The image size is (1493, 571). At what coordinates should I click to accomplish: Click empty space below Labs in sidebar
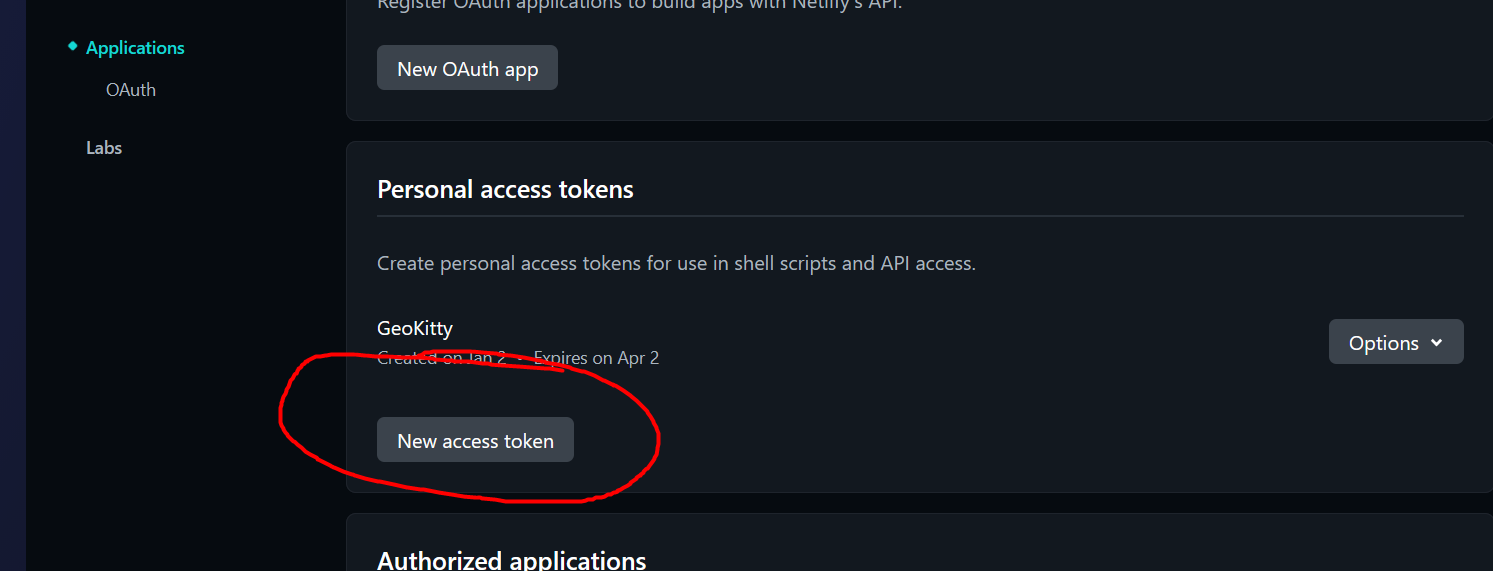coord(180,350)
